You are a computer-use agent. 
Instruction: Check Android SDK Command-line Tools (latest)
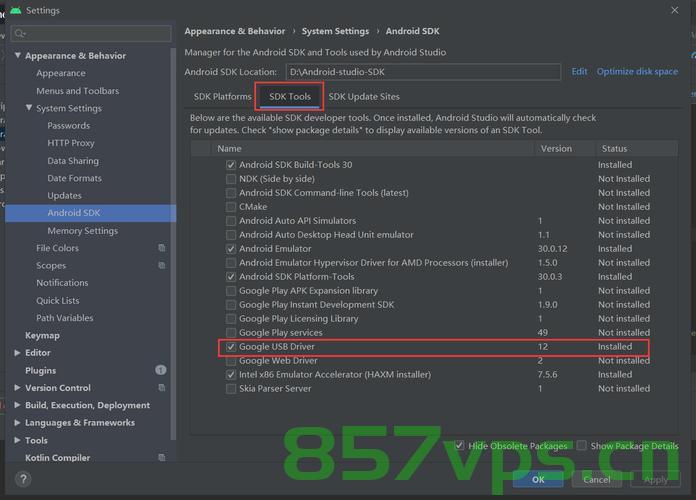(231, 193)
